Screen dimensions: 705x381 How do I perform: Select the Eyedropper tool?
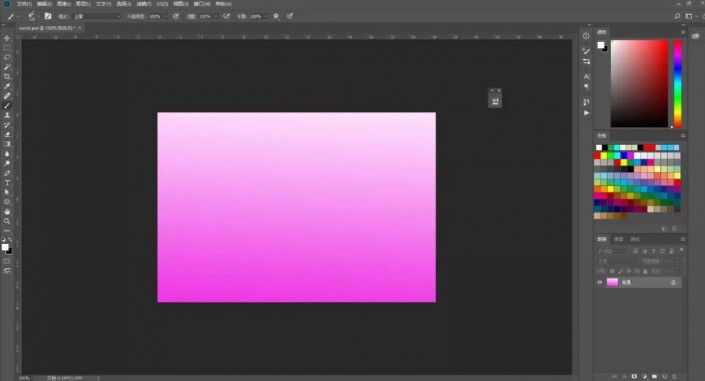7,86
